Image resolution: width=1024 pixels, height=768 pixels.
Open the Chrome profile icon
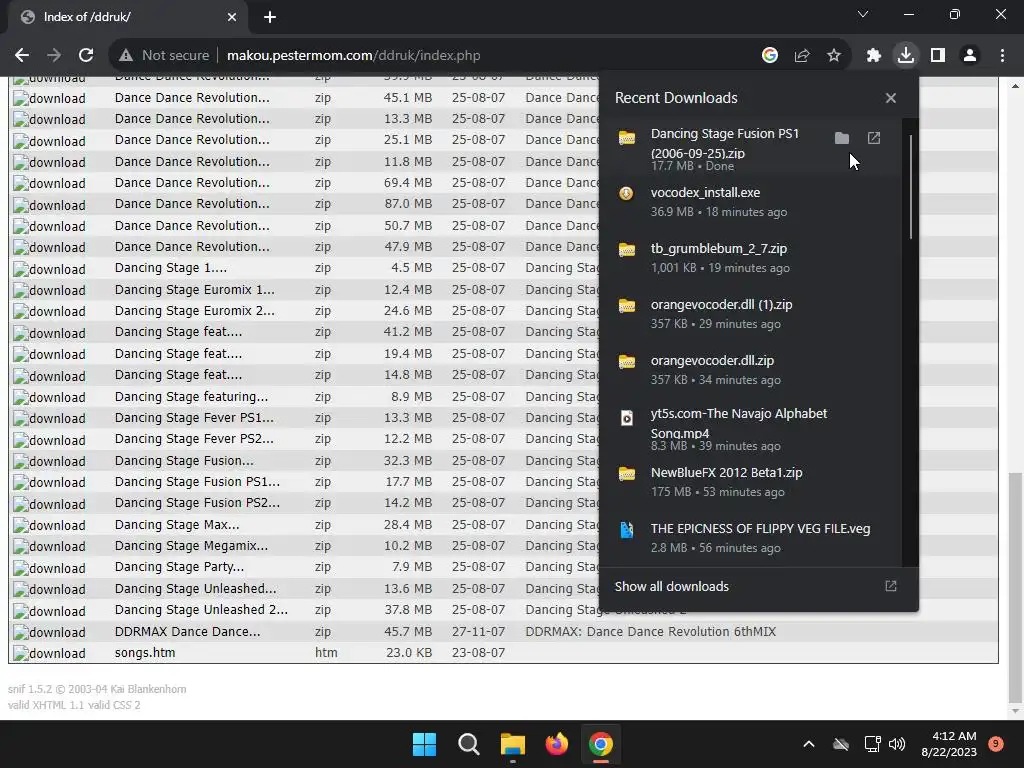click(970, 56)
